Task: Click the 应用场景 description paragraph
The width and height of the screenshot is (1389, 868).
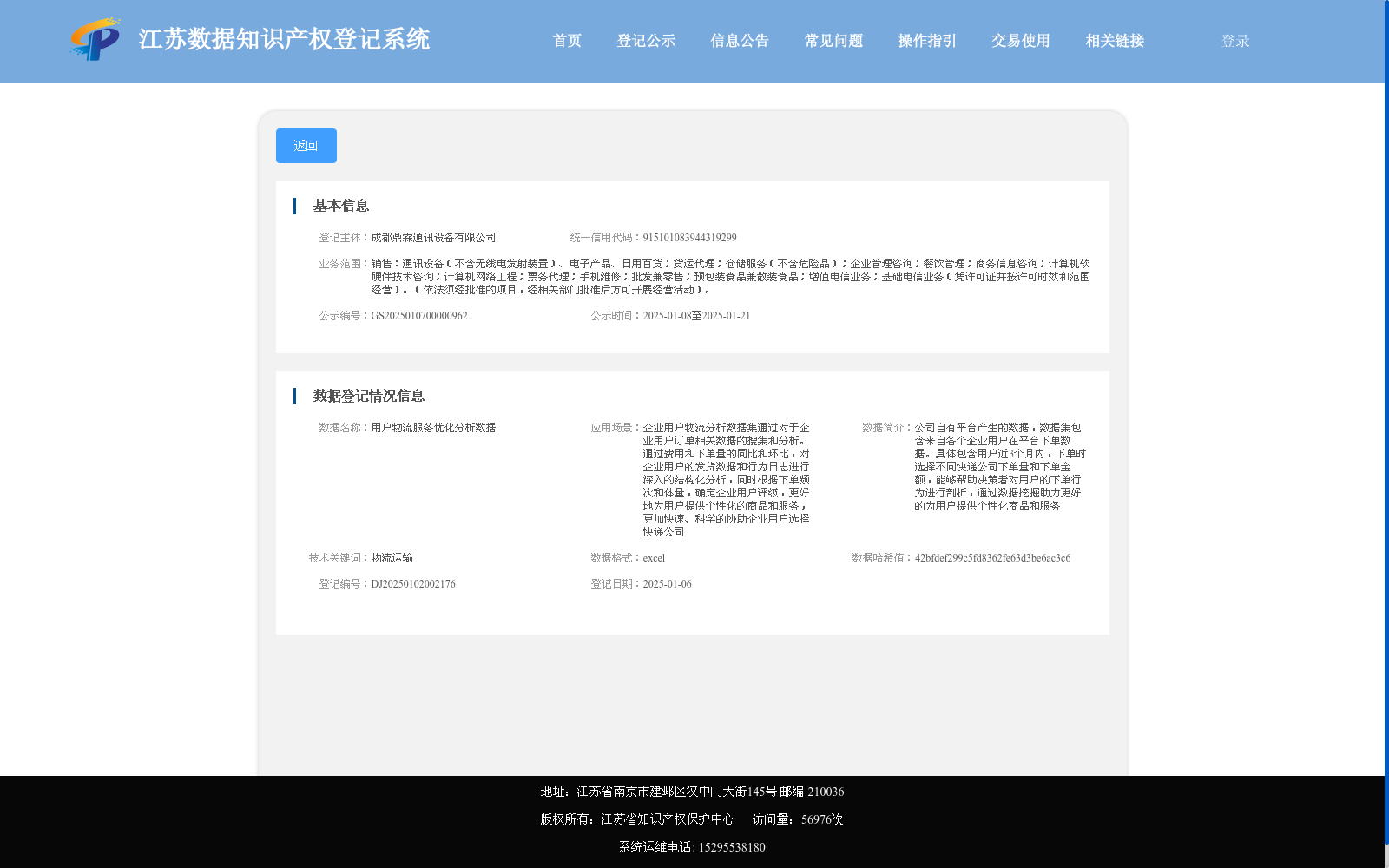Action: [x=727, y=480]
